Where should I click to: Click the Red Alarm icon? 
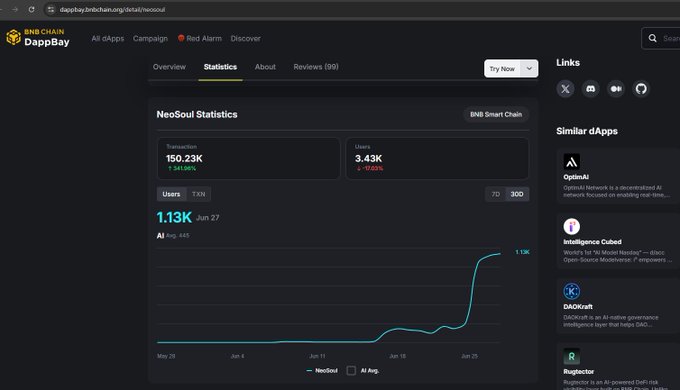click(181, 38)
